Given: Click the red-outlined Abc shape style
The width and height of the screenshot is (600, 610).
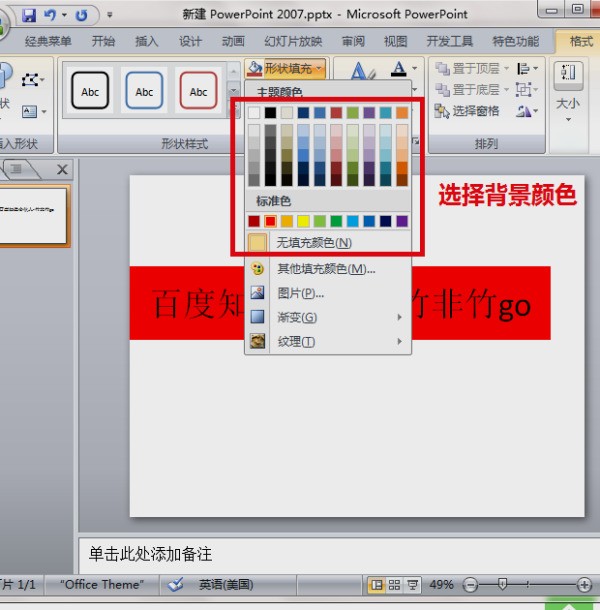Looking at the screenshot, I should 198,92.
